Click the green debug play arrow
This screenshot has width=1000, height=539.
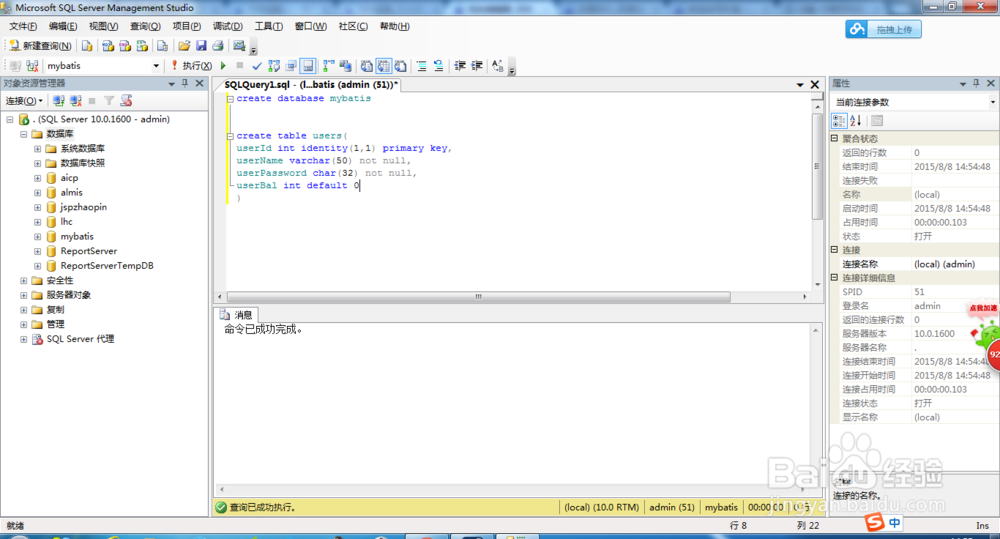click(x=223, y=66)
